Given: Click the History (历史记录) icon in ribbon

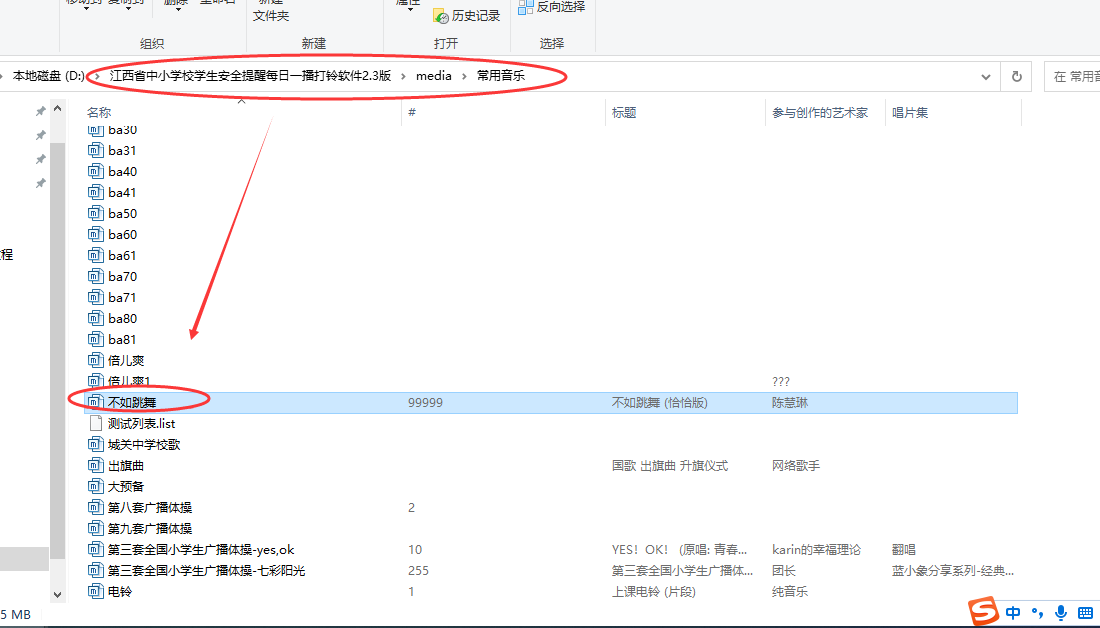Looking at the screenshot, I should point(440,15).
